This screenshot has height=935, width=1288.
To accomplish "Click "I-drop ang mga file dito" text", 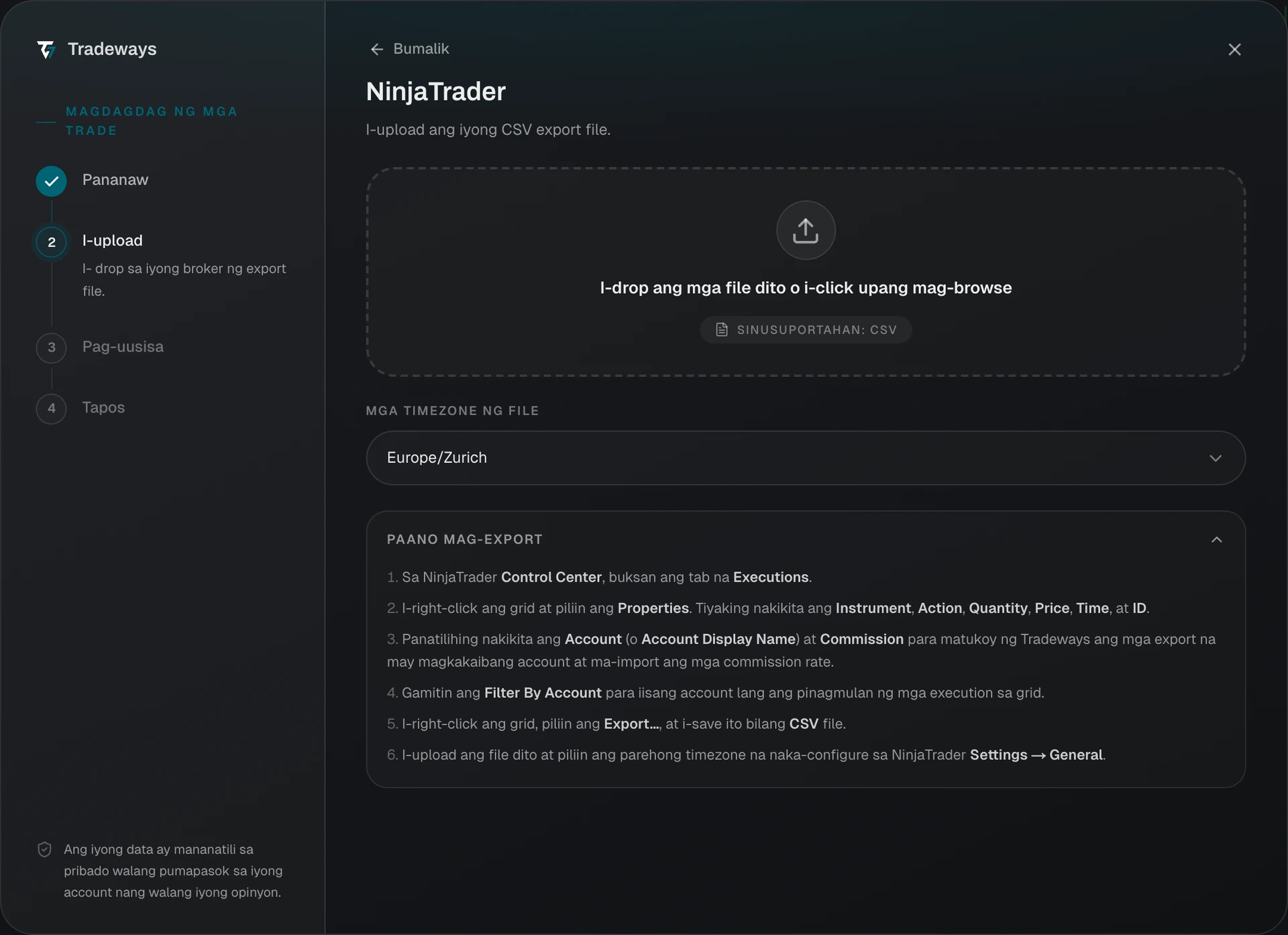I will click(x=806, y=288).
